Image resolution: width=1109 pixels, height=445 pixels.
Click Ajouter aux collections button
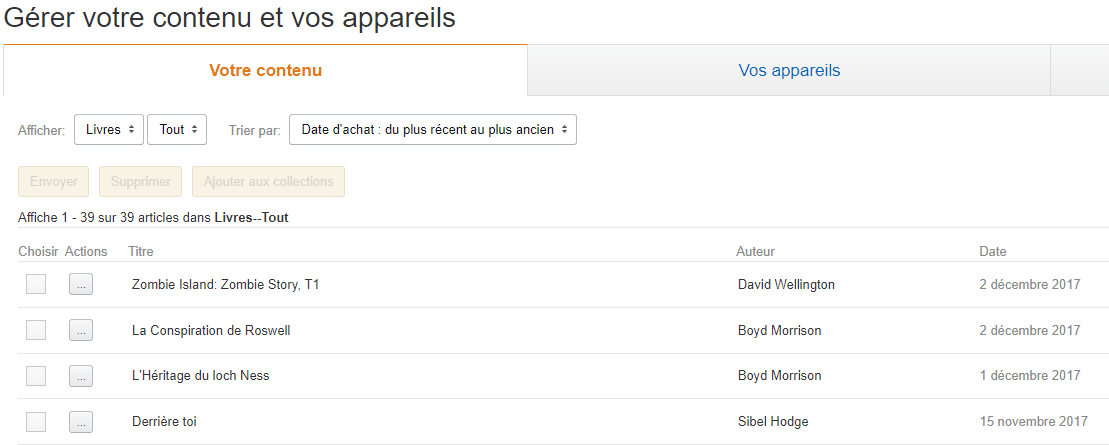pos(269,182)
